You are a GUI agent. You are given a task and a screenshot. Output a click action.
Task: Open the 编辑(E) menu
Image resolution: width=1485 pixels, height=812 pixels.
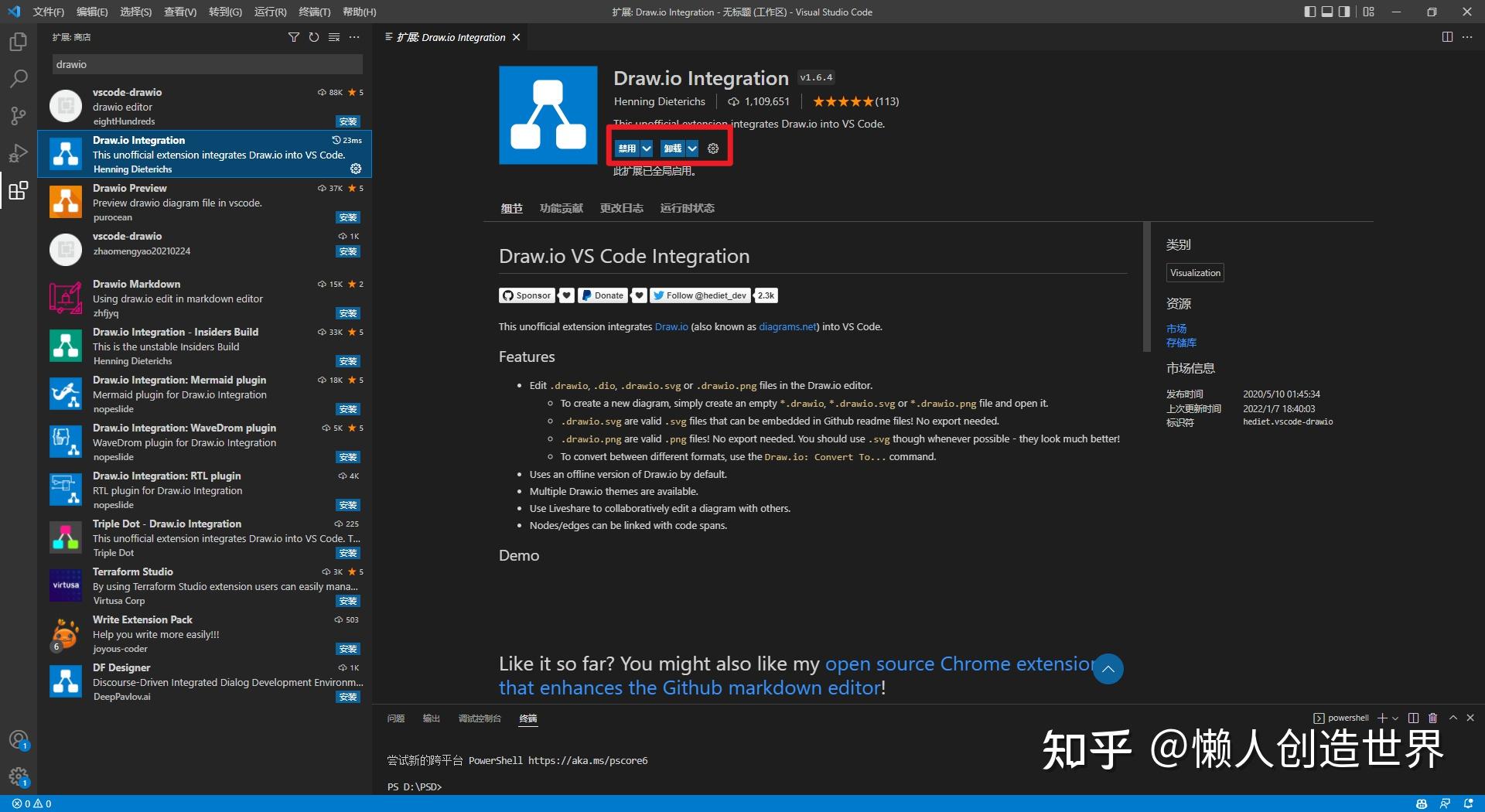pyautogui.click(x=92, y=12)
